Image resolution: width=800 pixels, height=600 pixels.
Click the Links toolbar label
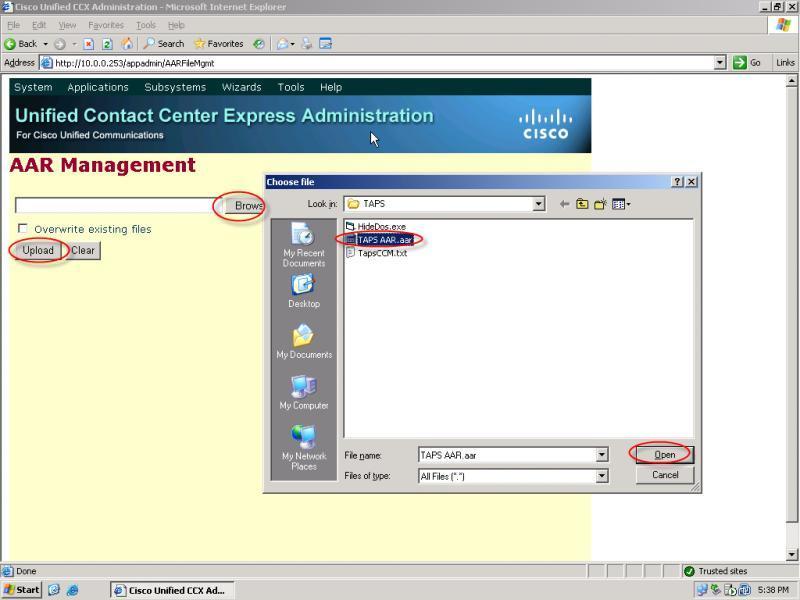click(x=785, y=63)
